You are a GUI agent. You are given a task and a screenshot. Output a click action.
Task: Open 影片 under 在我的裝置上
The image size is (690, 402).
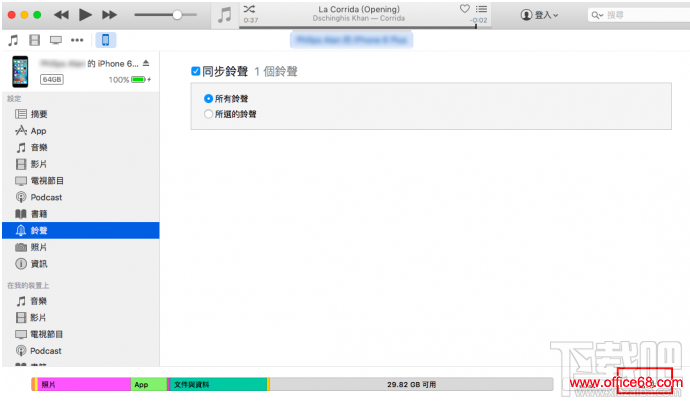[81, 318]
